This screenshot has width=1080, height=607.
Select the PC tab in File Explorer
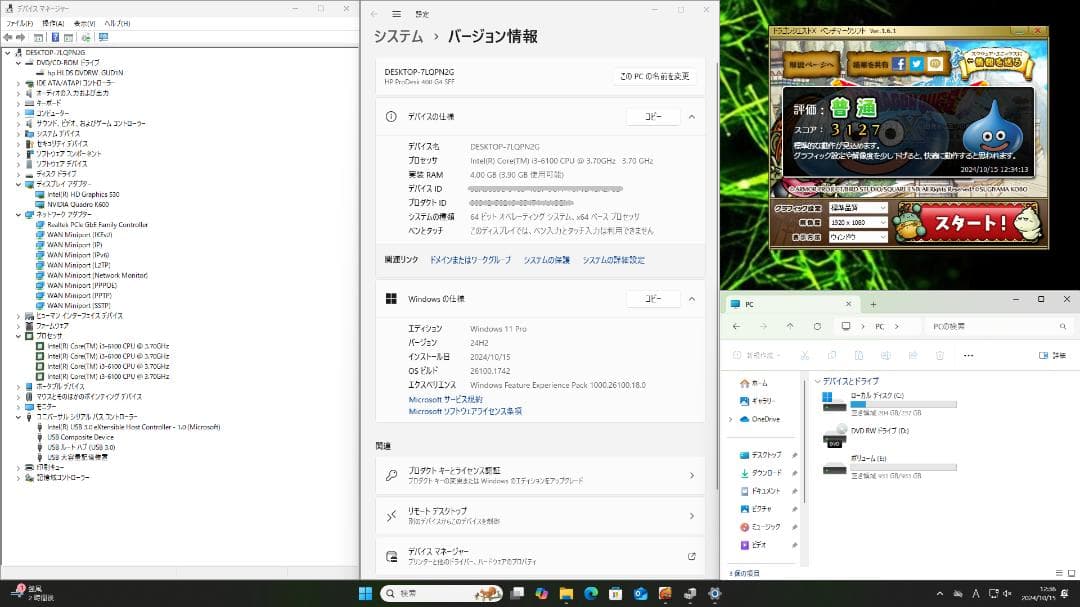[750, 303]
